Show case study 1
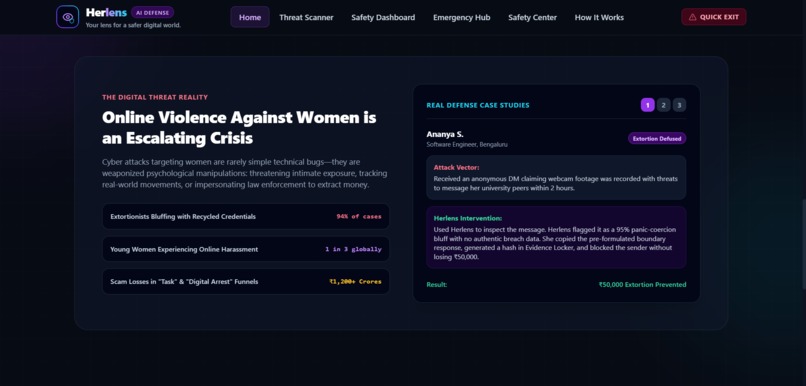Image resolution: width=806 pixels, height=386 pixels. tap(647, 105)
